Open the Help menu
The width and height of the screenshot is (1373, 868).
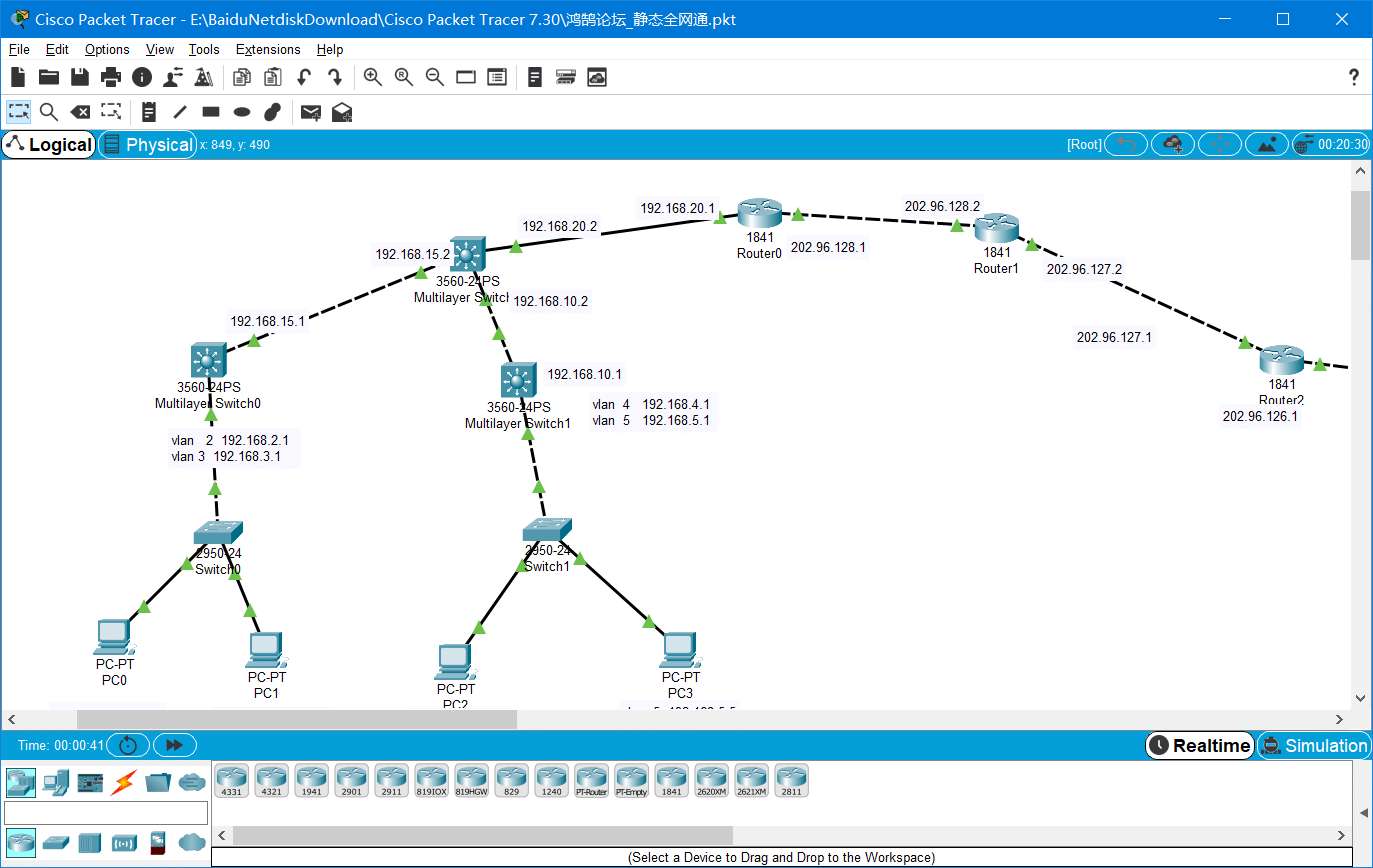(x=330, y=49)
